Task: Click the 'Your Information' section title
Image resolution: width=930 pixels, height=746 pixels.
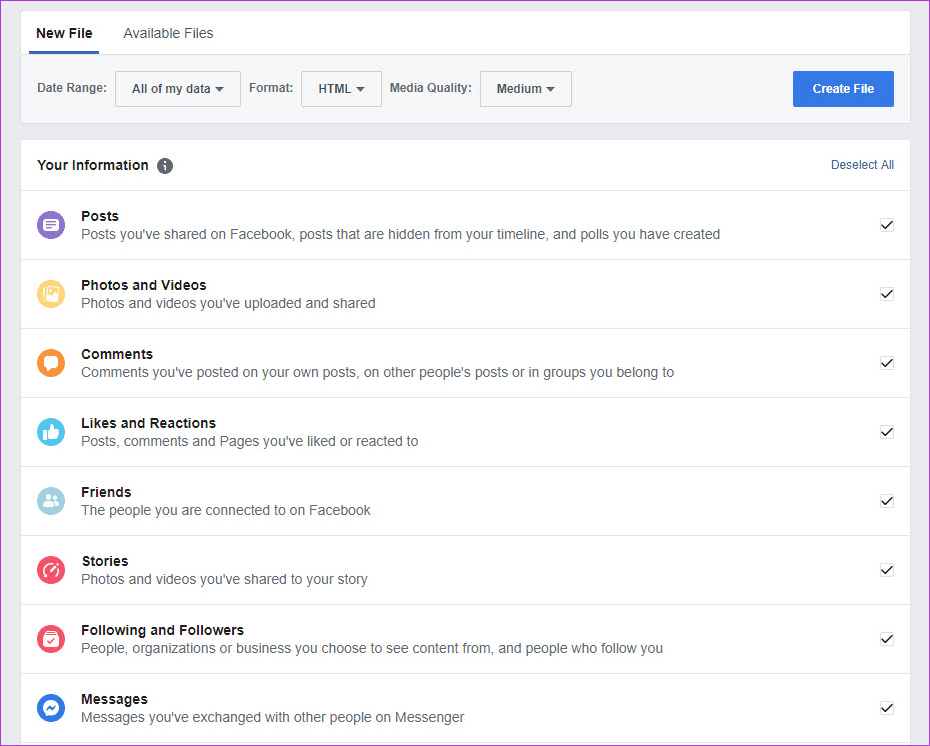Action: 93,165
